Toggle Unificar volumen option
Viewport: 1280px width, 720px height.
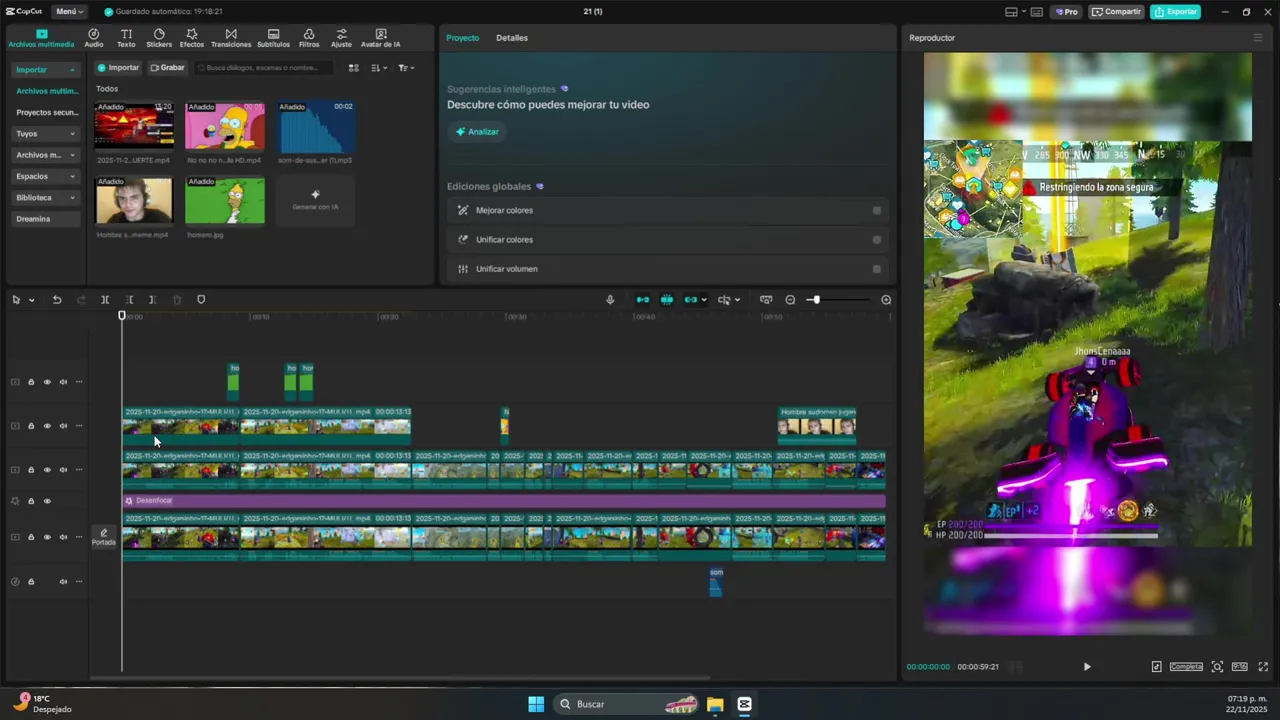(877, 269)
